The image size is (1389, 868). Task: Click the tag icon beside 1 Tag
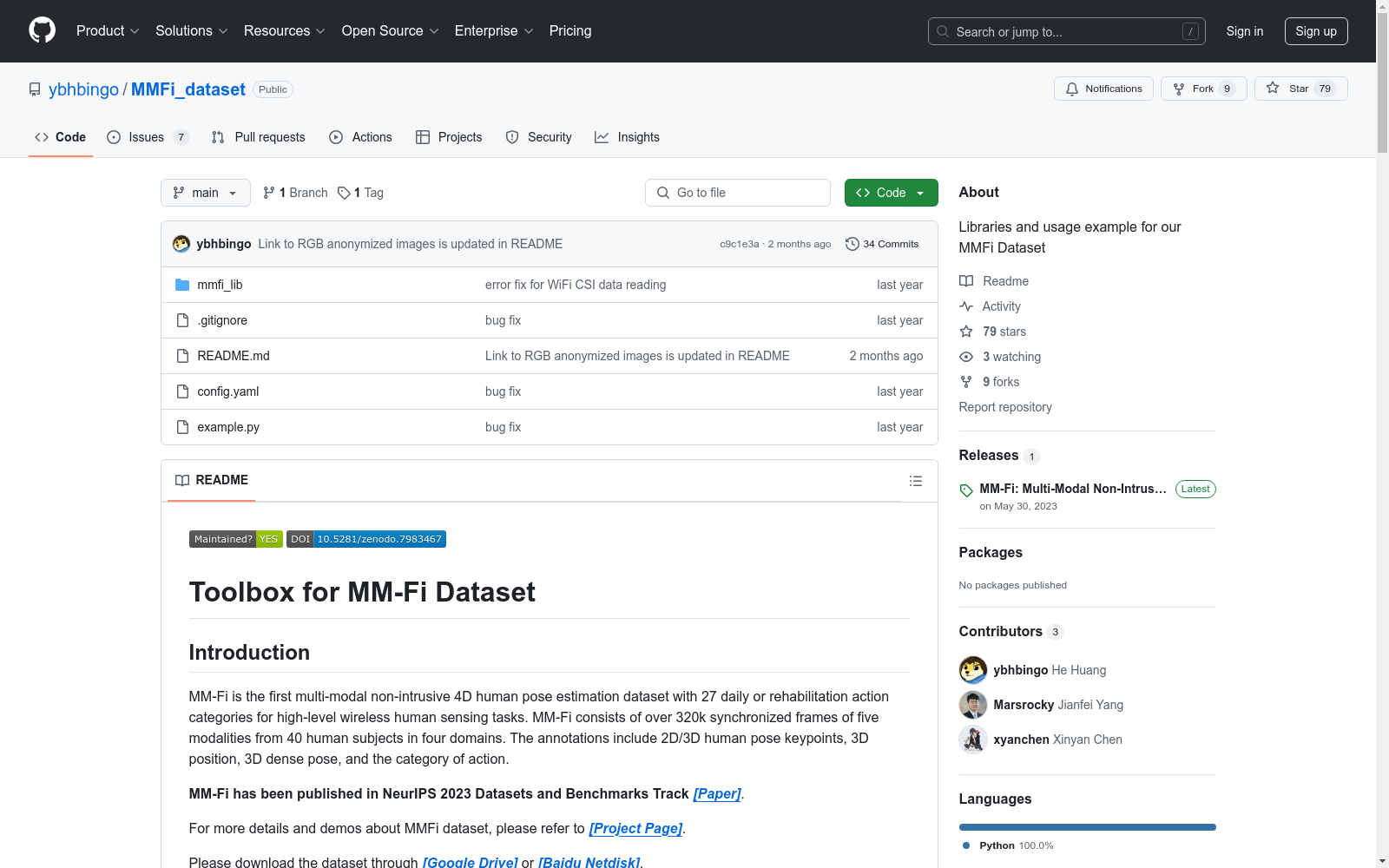pyautogui.click(x=344, y=193)
